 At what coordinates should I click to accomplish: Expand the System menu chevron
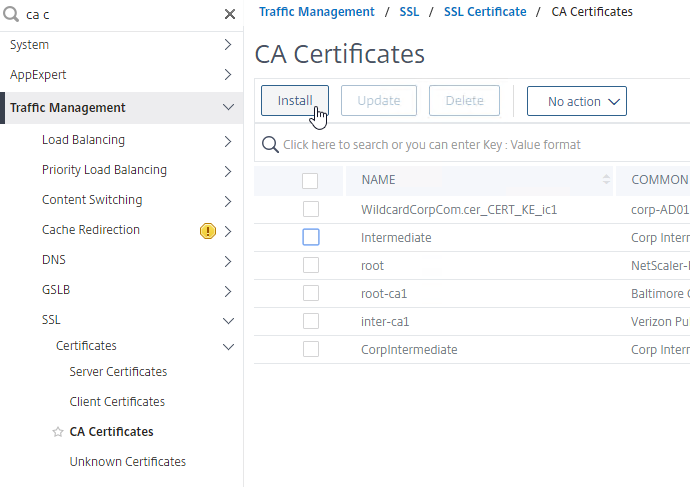click(x=228, y=44)
